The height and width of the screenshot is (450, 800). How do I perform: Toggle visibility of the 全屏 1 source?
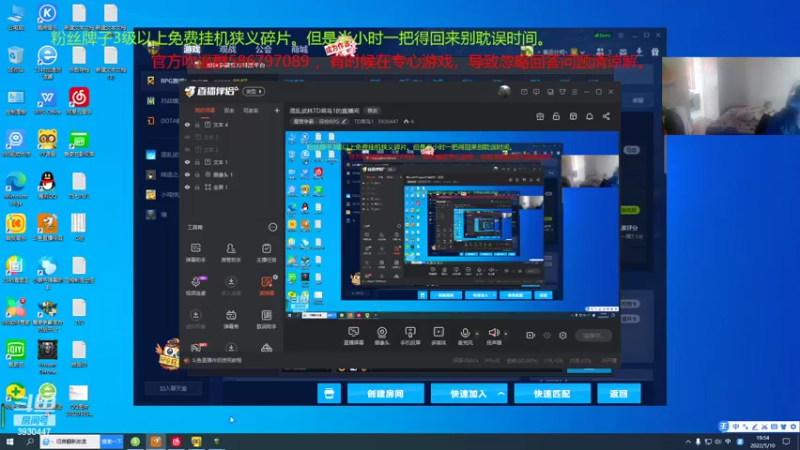(187, 187)
